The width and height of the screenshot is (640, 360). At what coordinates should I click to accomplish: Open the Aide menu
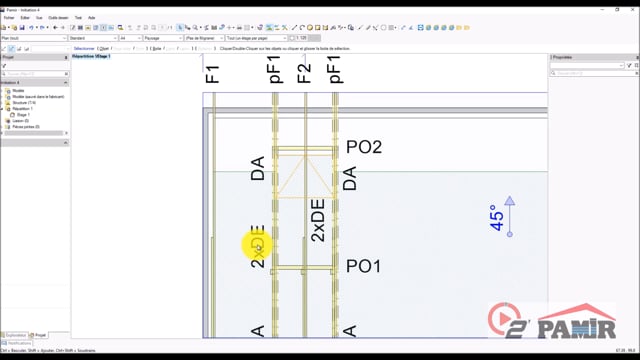pos(91,18)
